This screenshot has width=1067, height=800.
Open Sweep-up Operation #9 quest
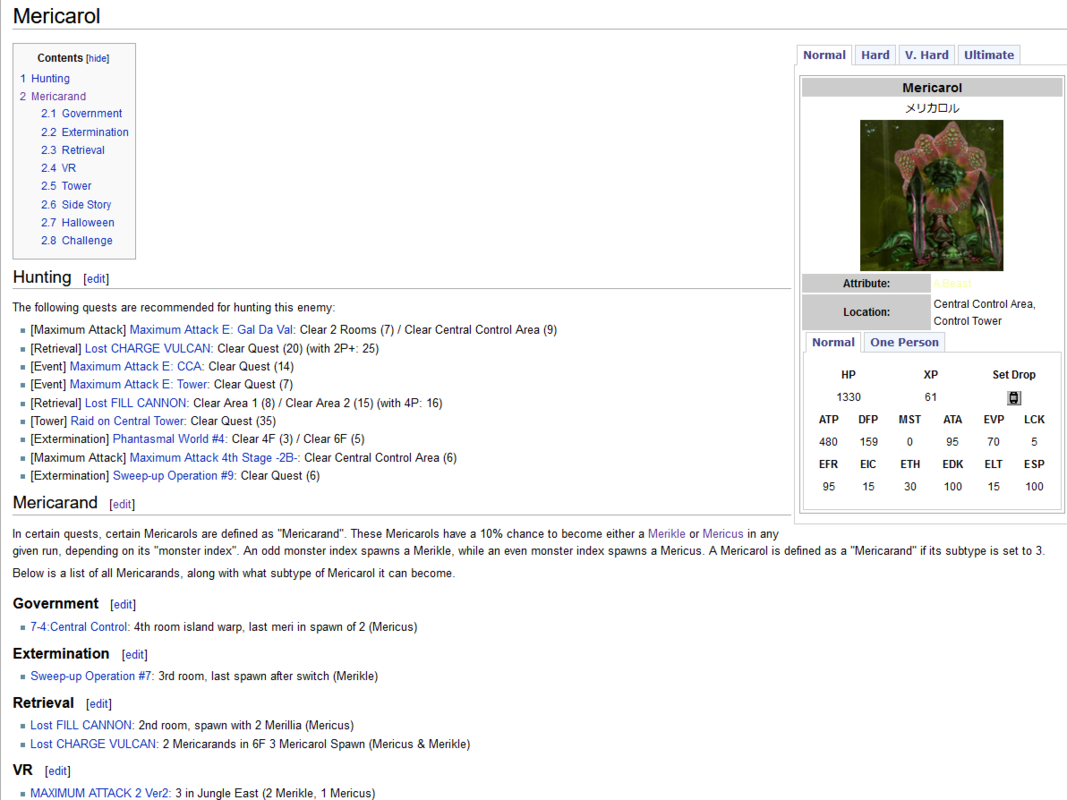[x=175, y=476]
